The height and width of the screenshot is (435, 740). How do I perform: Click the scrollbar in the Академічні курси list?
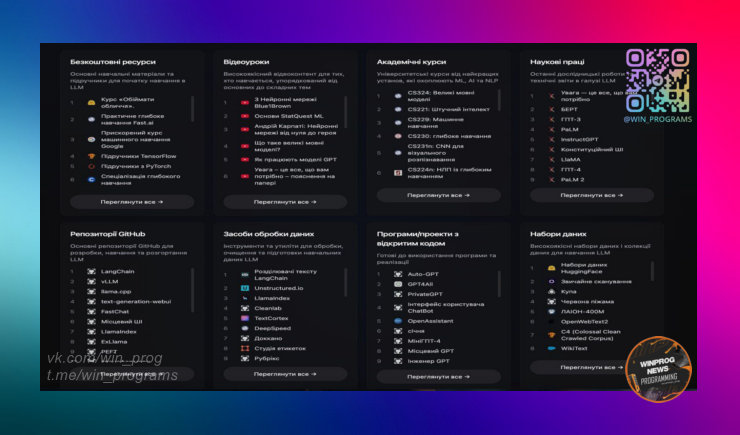point(499,100)
